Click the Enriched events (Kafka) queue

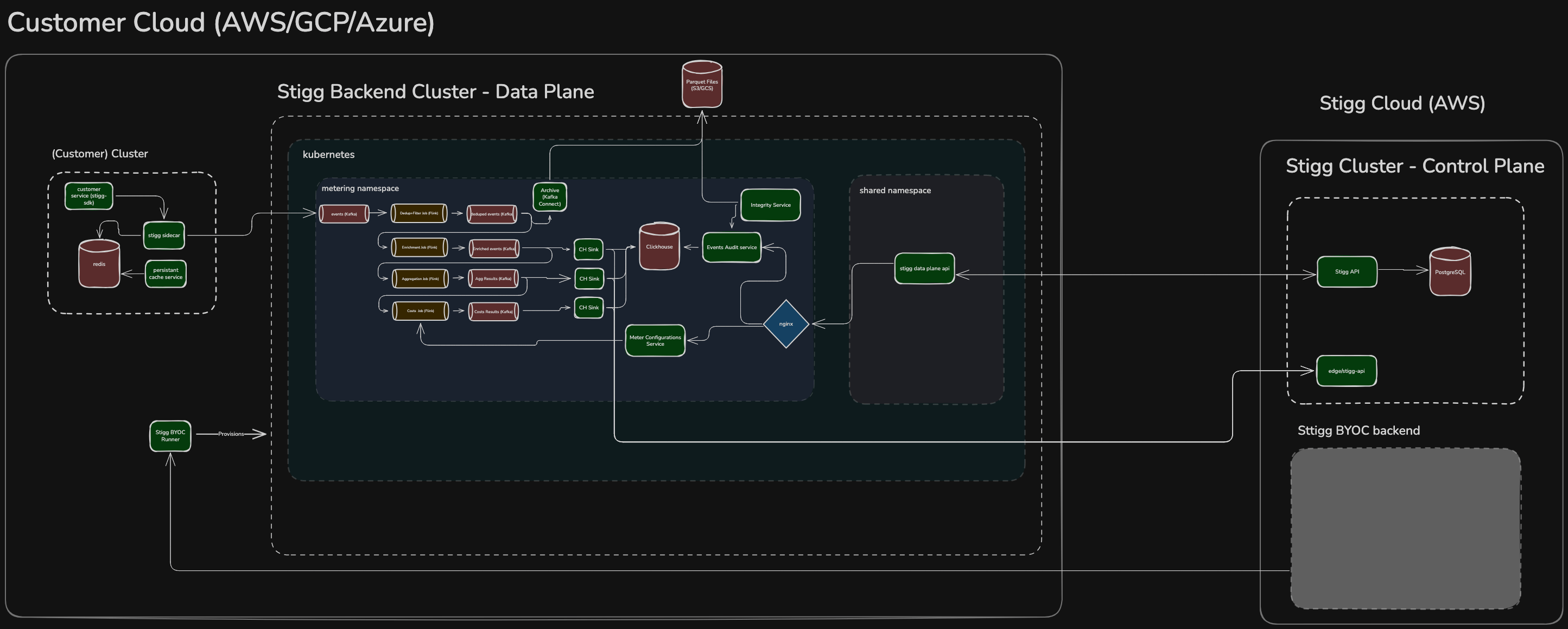click(x=494, y=249)
